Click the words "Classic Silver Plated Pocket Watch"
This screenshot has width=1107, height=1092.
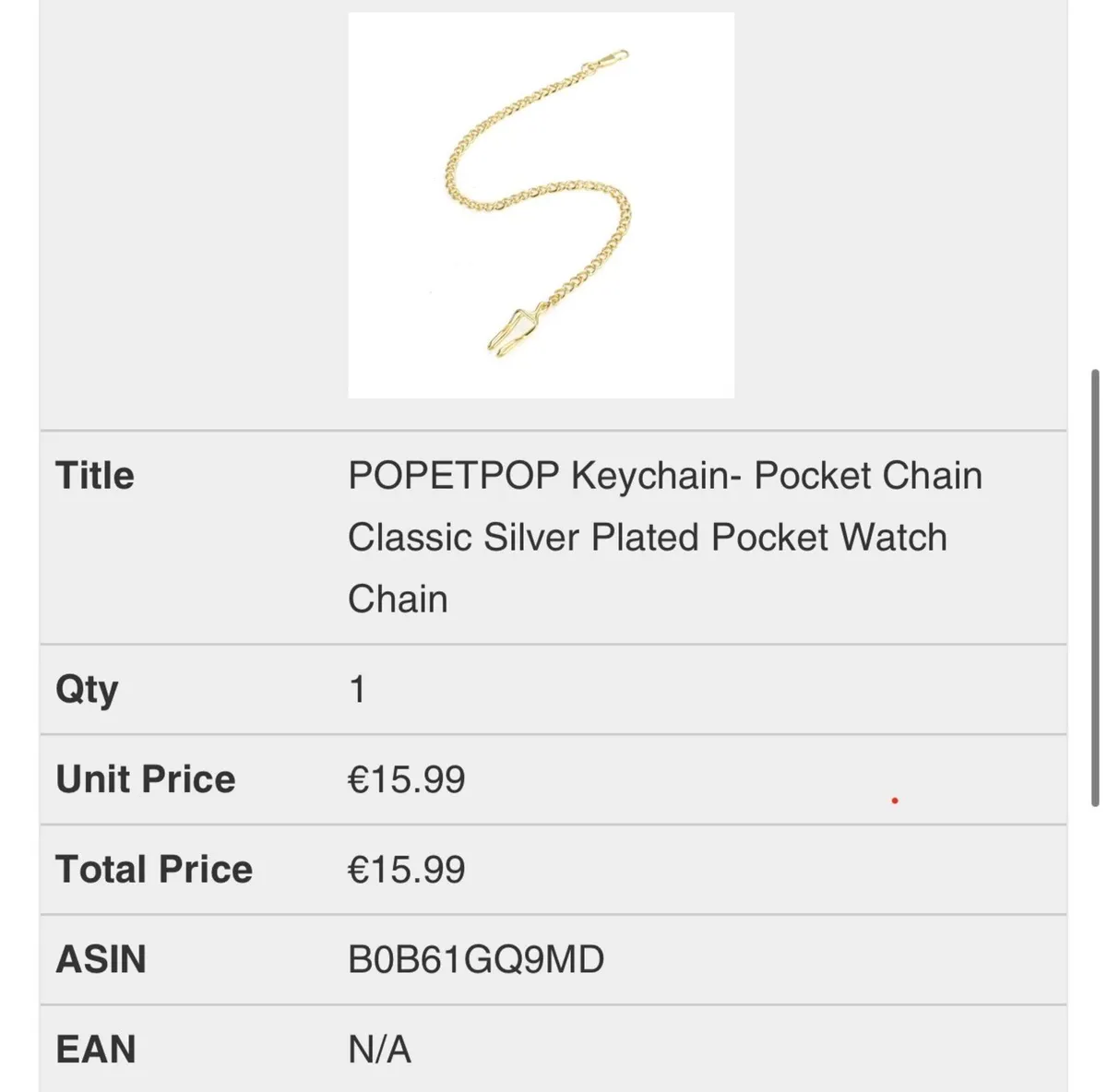tap(648, 537)
